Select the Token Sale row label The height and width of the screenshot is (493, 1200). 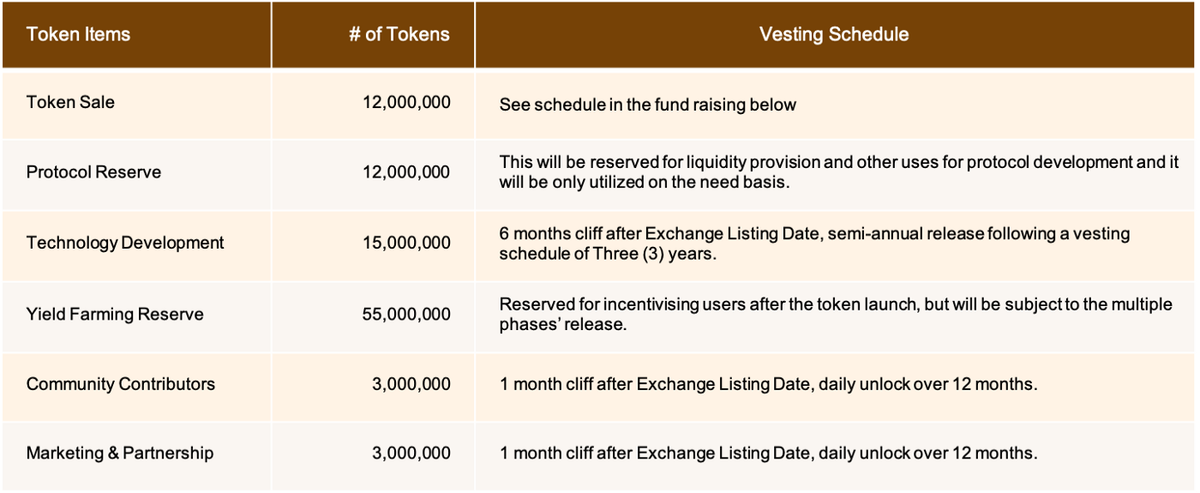(70, 102)
